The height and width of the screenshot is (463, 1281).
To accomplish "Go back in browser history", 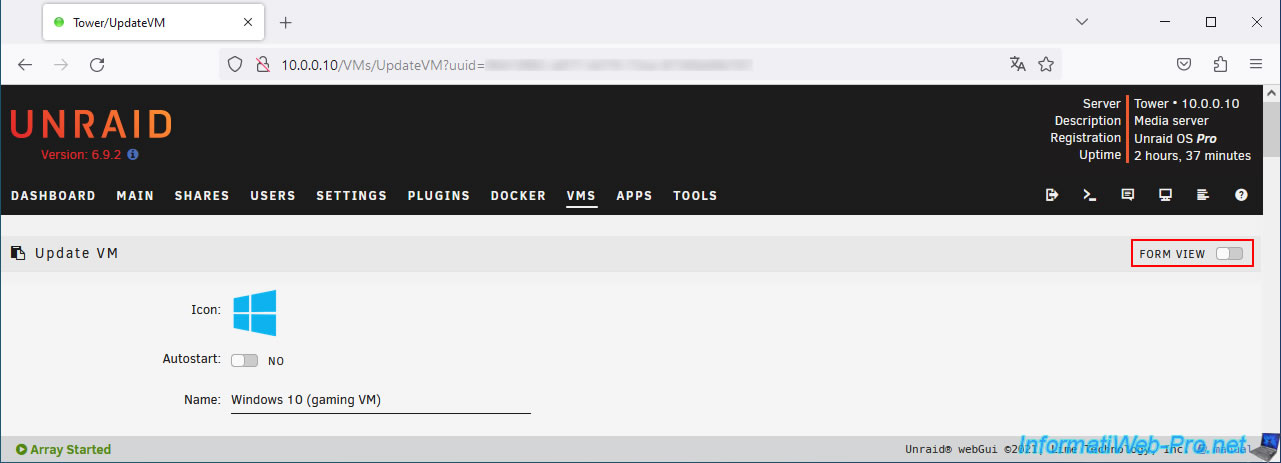I will tap(26, 64).
